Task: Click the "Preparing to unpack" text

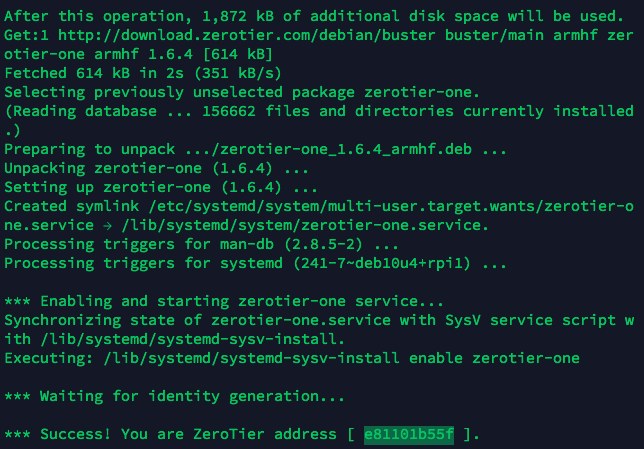Action: 90,149
